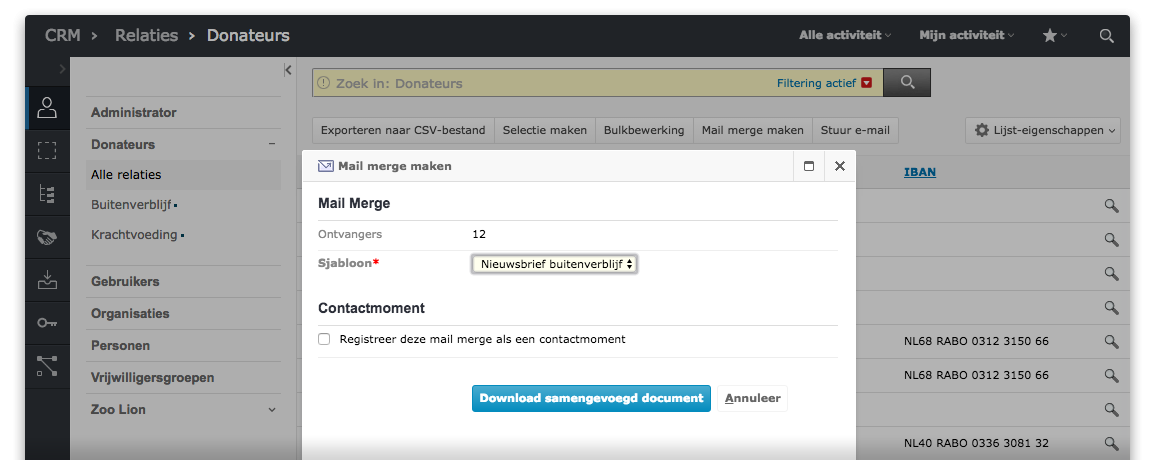Image resolution: width=1155 pixels, height=460 pixels.
Task: Open the detail magnifier in the second list row
Action: pyautogui.click(x=1112, y=240)
